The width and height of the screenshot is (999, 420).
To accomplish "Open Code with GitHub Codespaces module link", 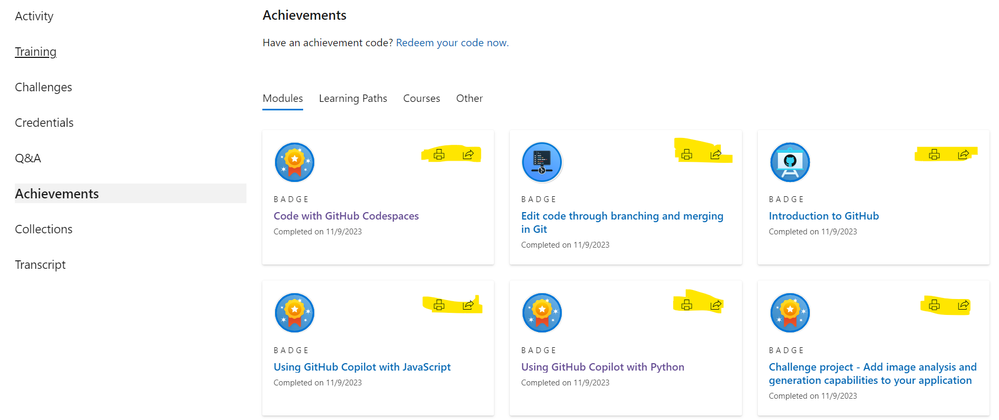I will coord(346,216).
